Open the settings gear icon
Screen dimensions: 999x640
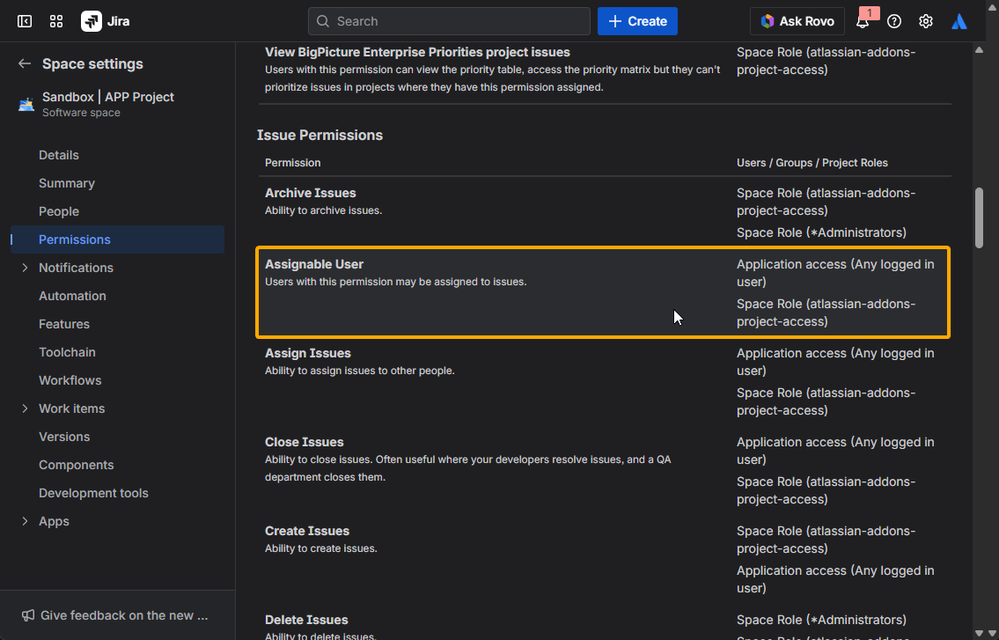click(926, 21)
